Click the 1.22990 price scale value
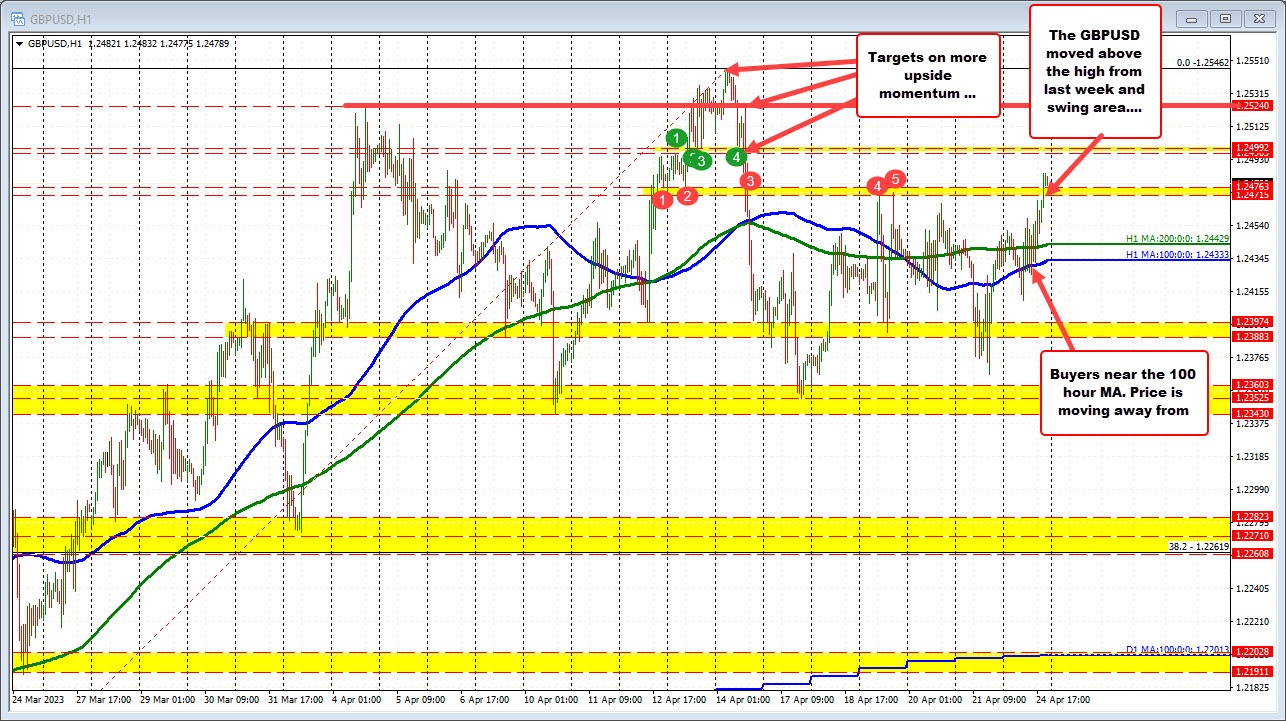Viewport: 1286px width, 721px height. pos(1251,489)
